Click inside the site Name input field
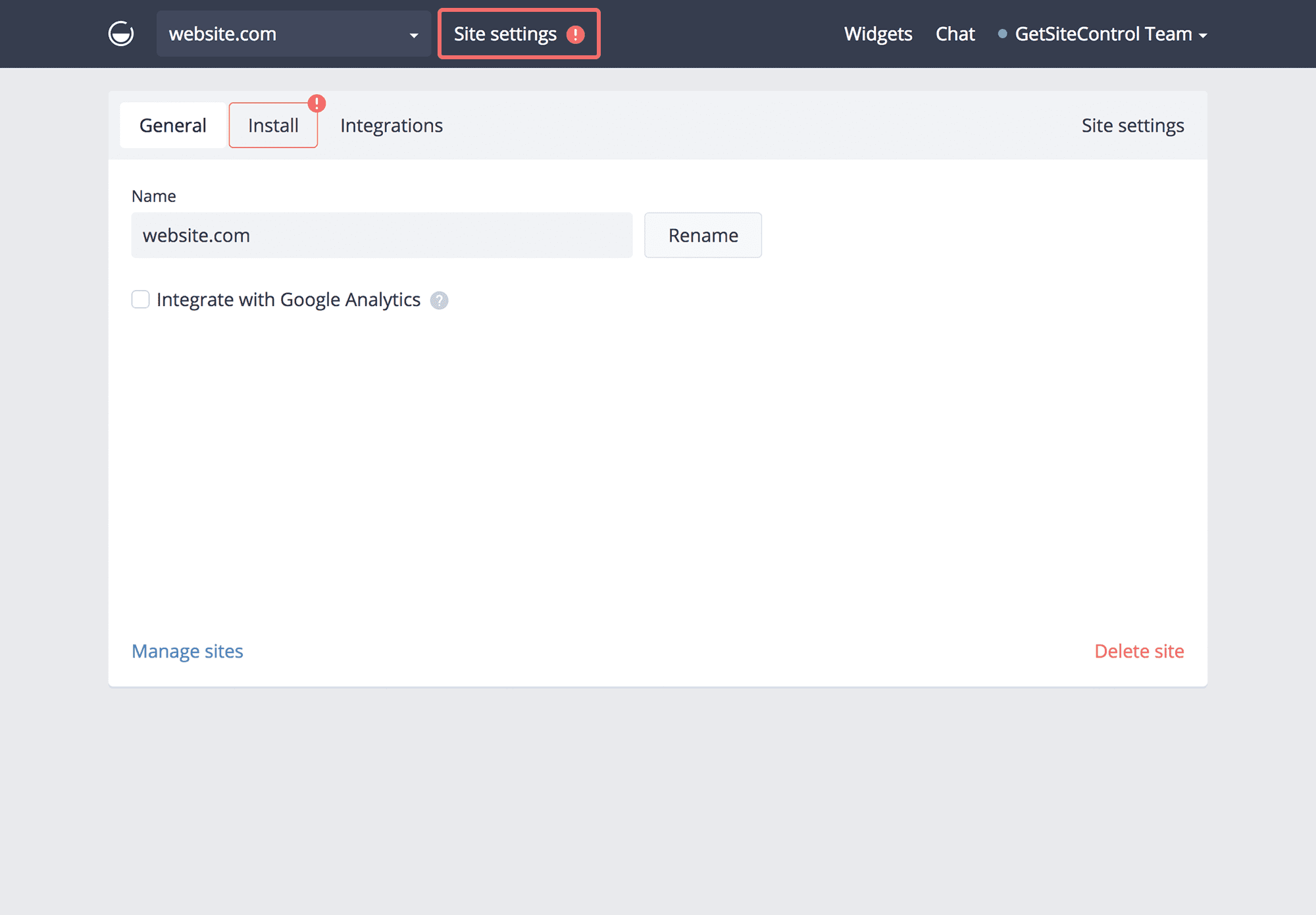This screenshot has width=1316, height=915. coord(382,235)
